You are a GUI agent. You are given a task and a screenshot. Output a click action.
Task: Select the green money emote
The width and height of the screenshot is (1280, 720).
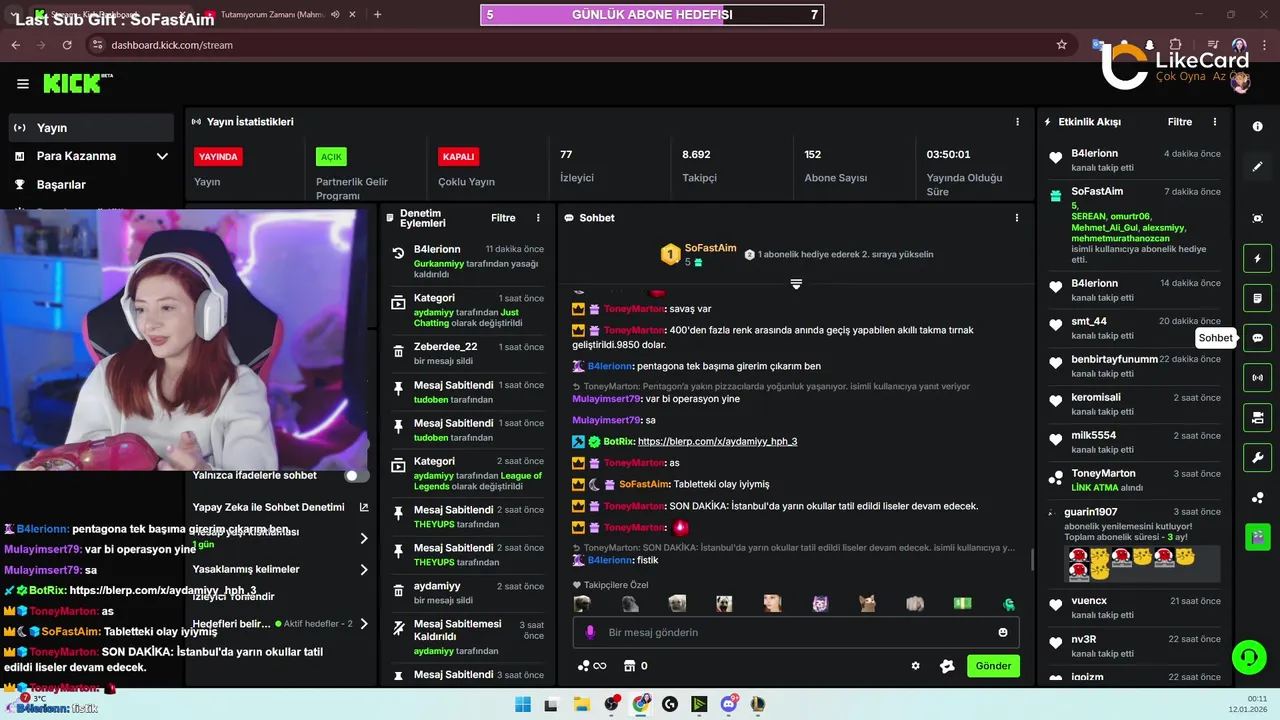pos(962,604)
